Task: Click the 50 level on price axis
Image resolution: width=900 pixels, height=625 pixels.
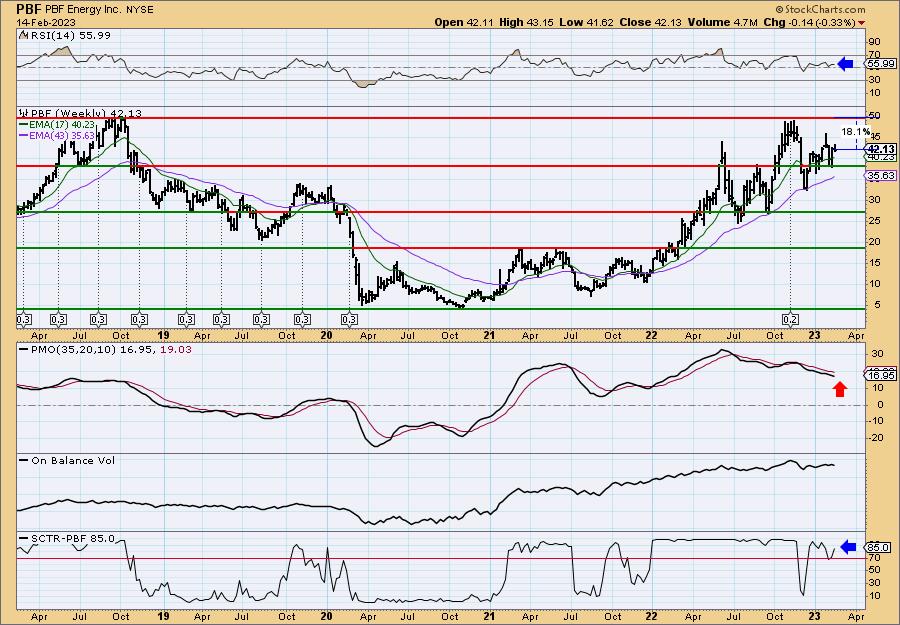Action: [x=874, y=116]
